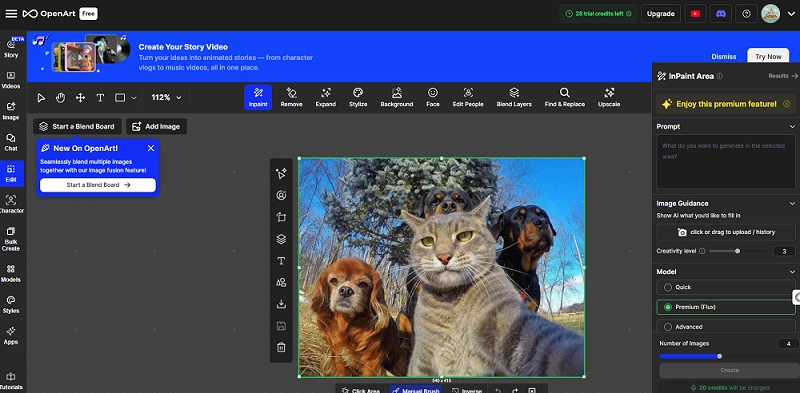Viewport: 800px width, 393px height.
Task: Adjust the Creativity level slider
Action: 737,251
